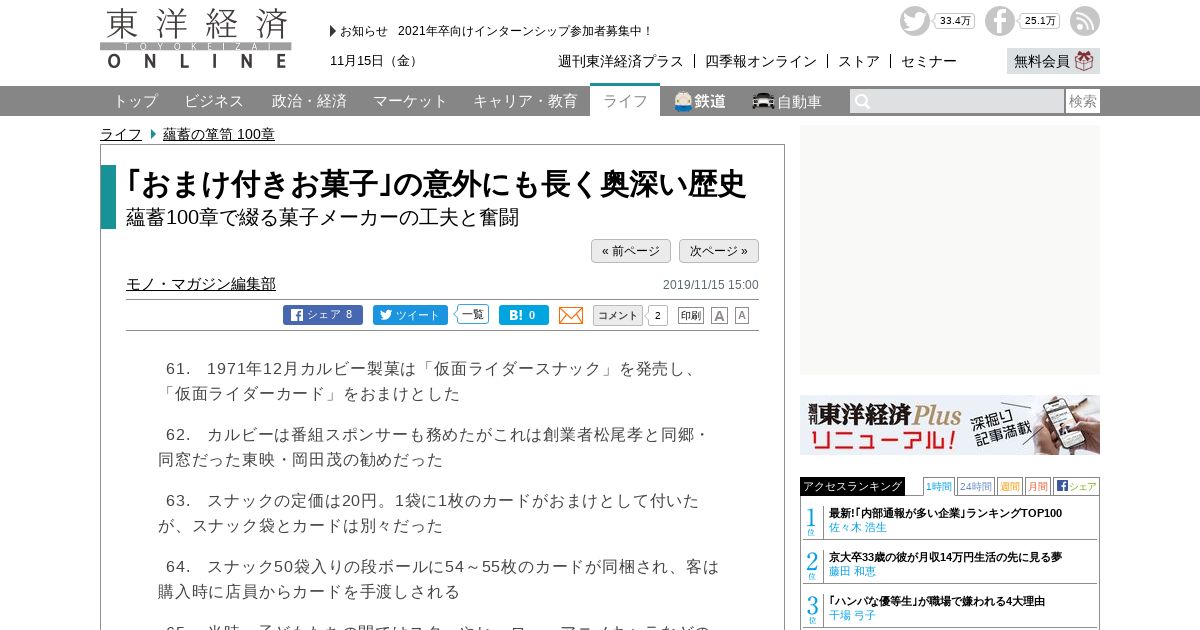Select the 24時間 ranking tab
The height and width of the screenshot is (630, 1200).
976,486
